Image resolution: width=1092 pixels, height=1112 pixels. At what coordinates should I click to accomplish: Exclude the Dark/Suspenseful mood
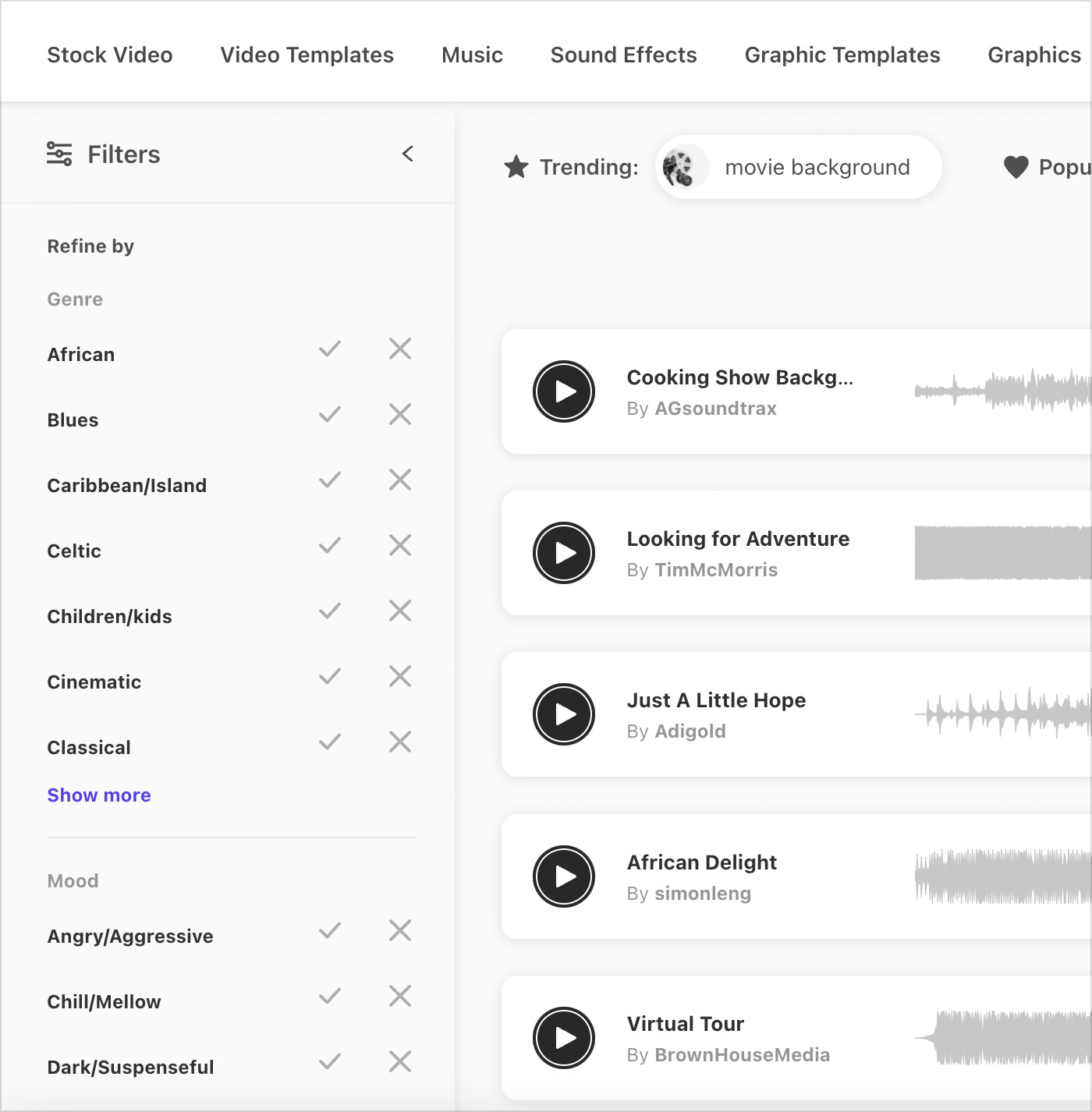pos(399,1061)
